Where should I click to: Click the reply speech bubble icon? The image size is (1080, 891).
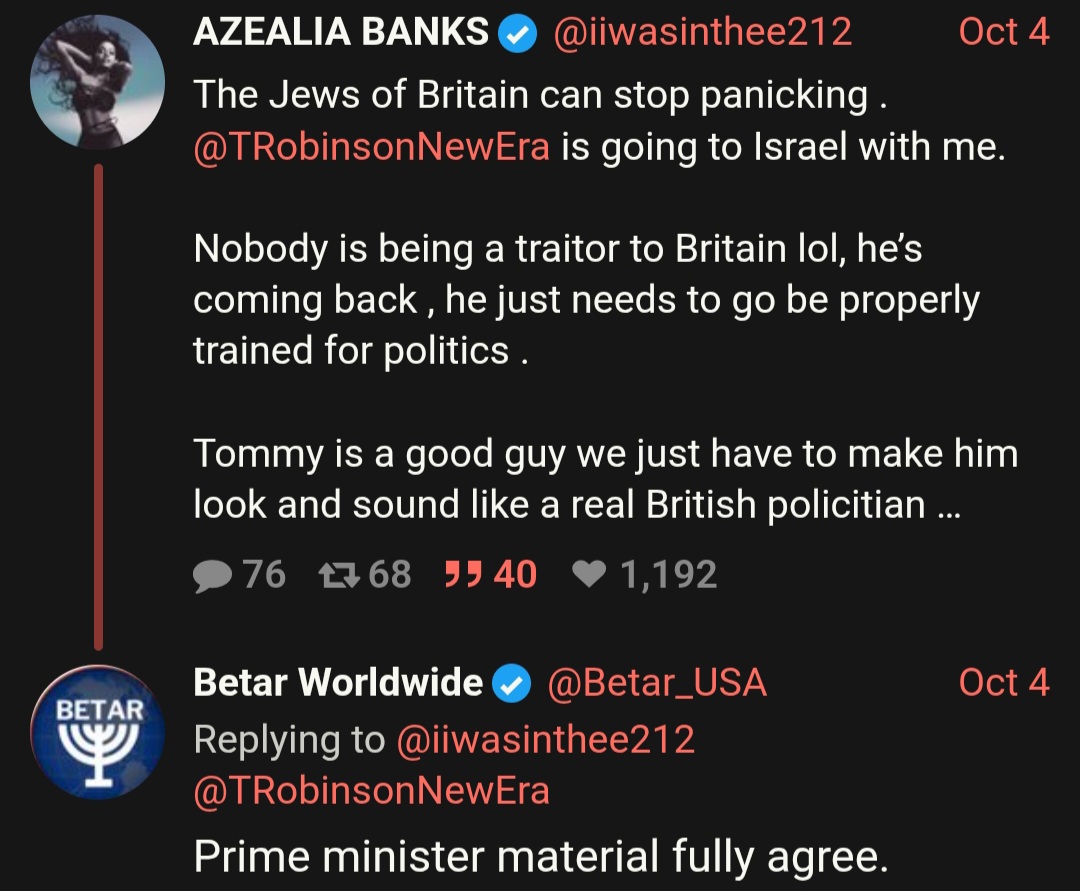[x=212, y=576]
